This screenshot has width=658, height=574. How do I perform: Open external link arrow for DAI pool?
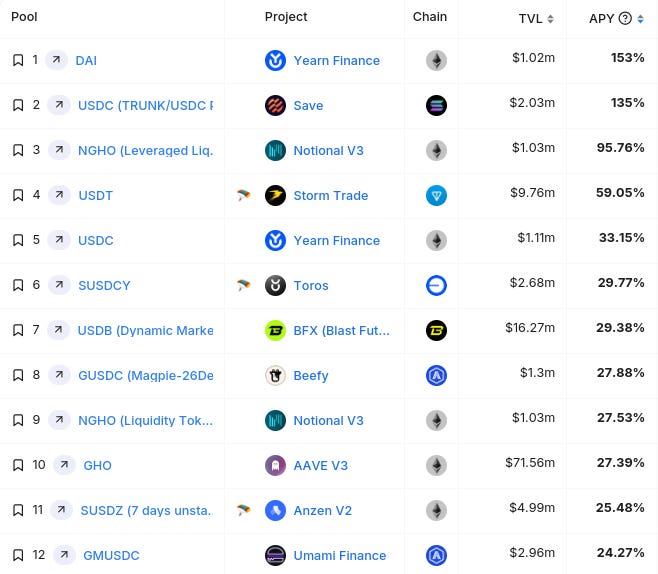56,60
